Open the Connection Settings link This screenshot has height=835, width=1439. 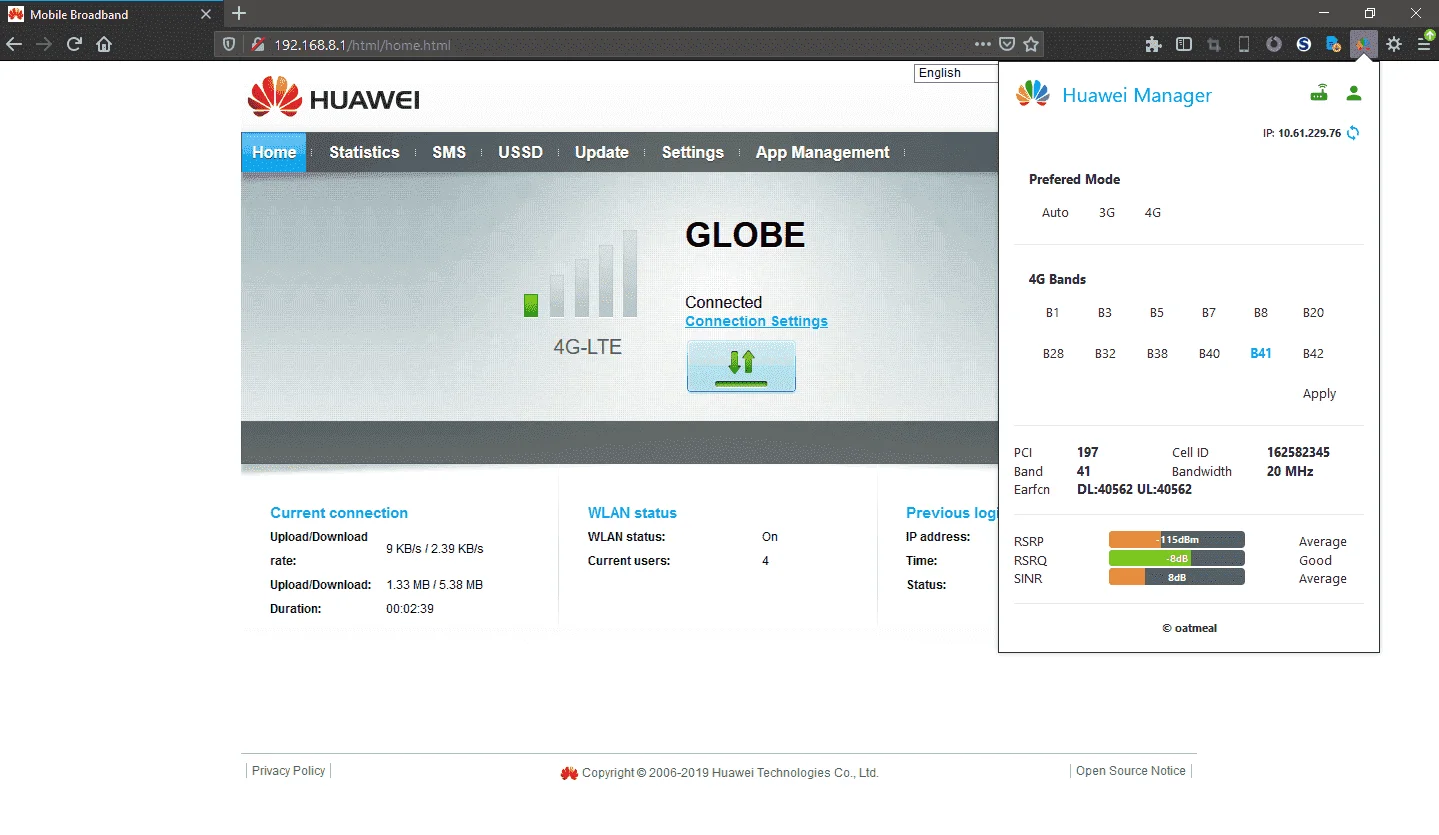tap(756, 321)
